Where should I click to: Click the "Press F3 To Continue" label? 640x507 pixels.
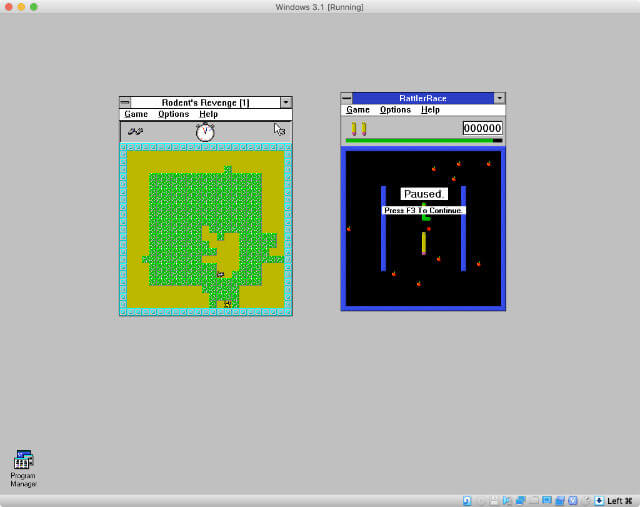[x=423, y=210]
